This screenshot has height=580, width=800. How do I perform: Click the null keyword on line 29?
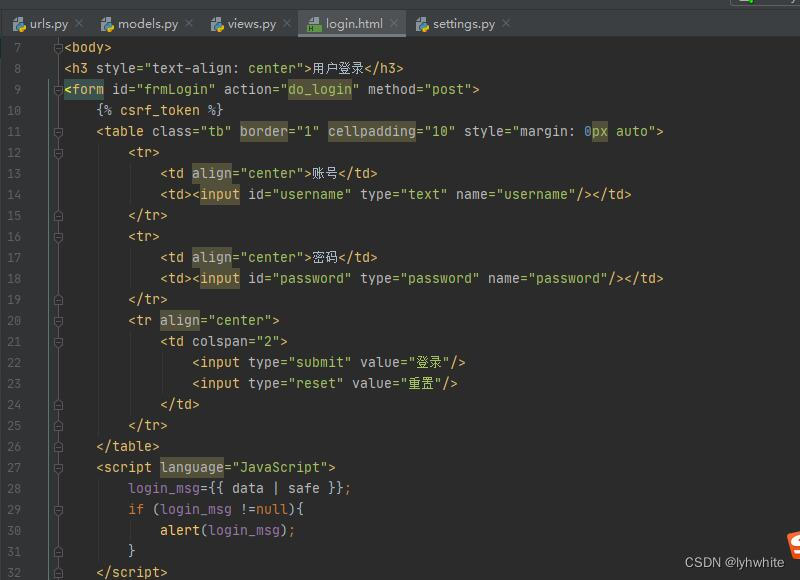click(271, 510)
